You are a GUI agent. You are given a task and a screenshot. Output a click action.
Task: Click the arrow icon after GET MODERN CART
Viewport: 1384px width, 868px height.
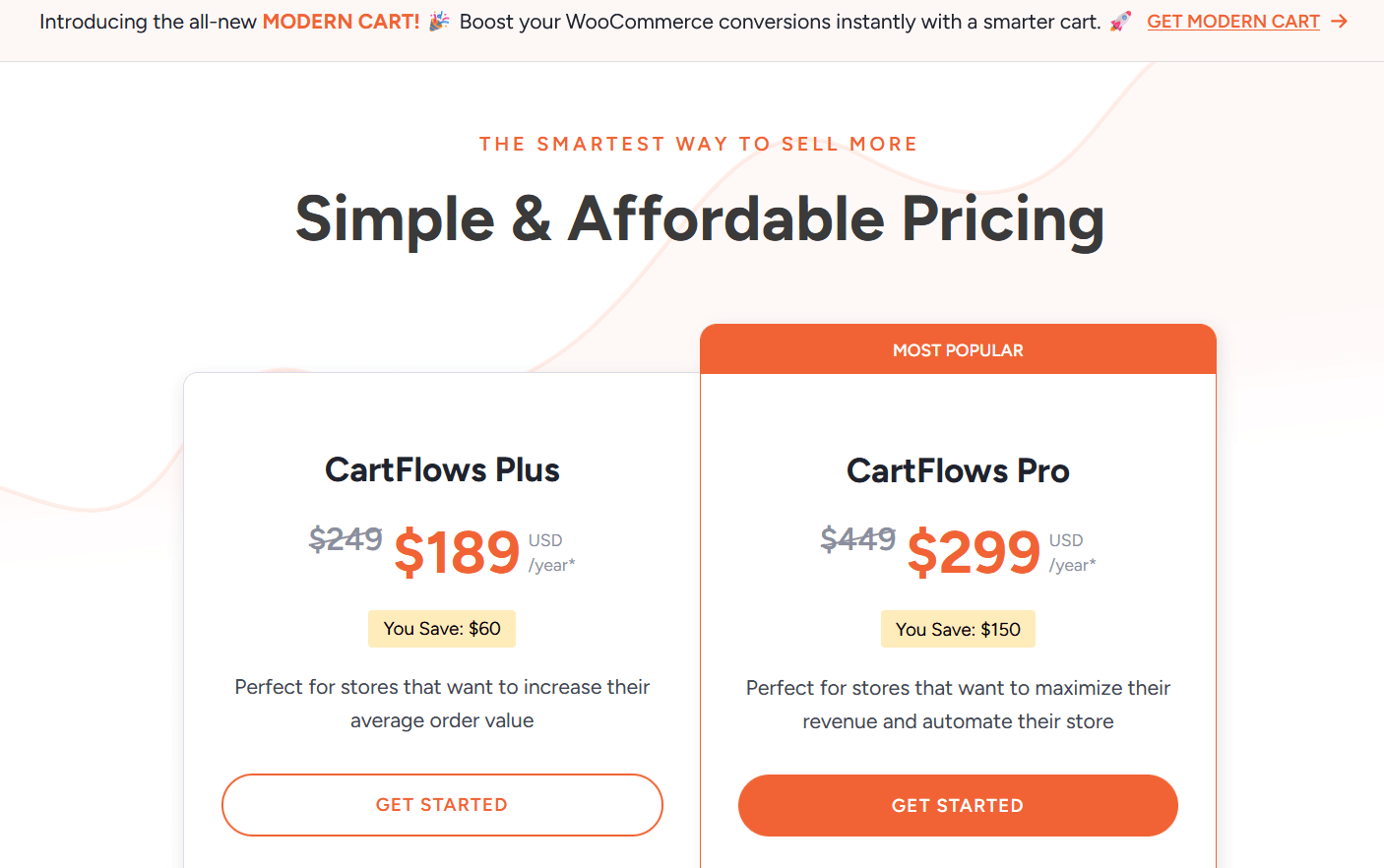(1339, 22)
